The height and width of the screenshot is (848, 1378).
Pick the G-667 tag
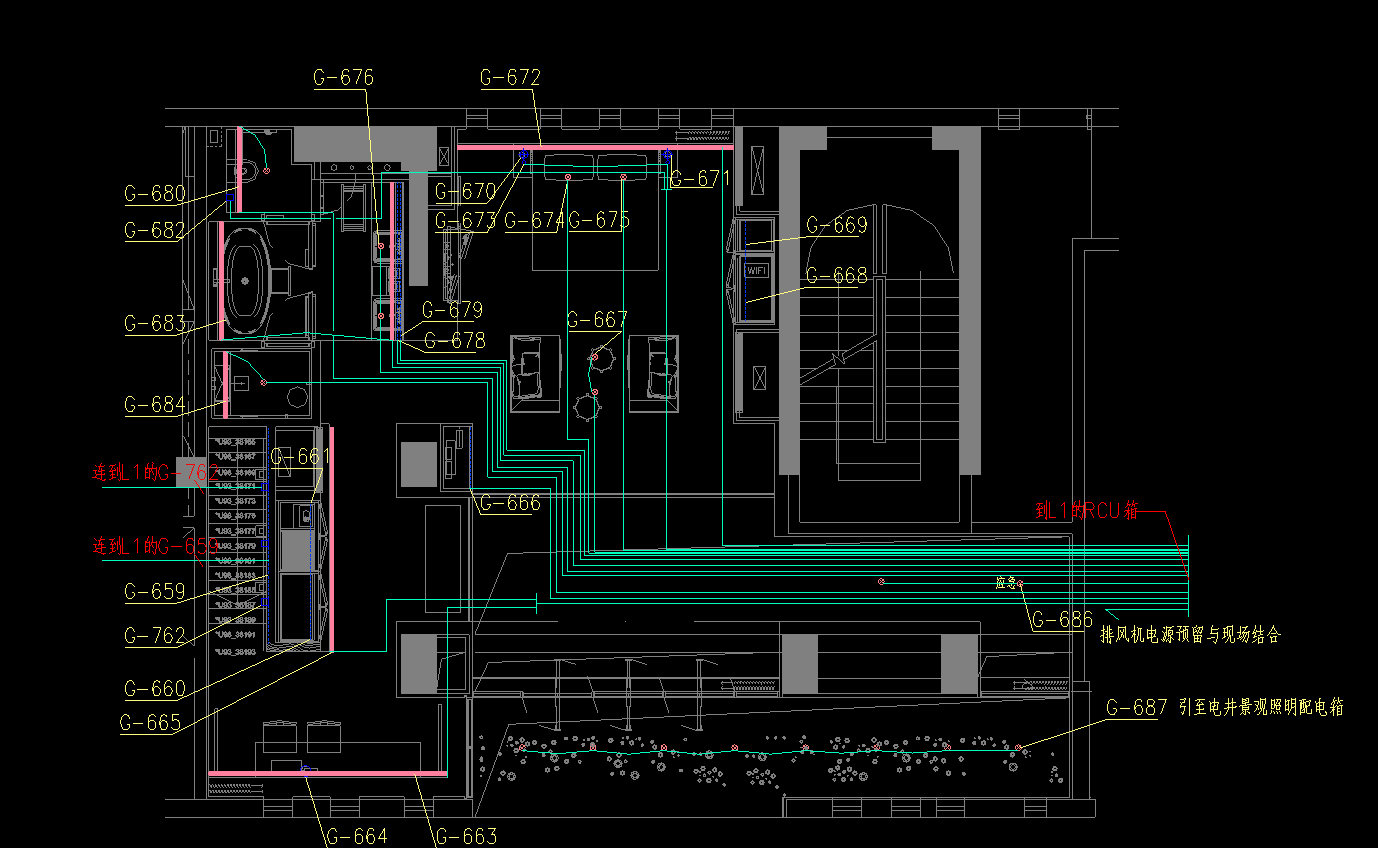(597, 320)
